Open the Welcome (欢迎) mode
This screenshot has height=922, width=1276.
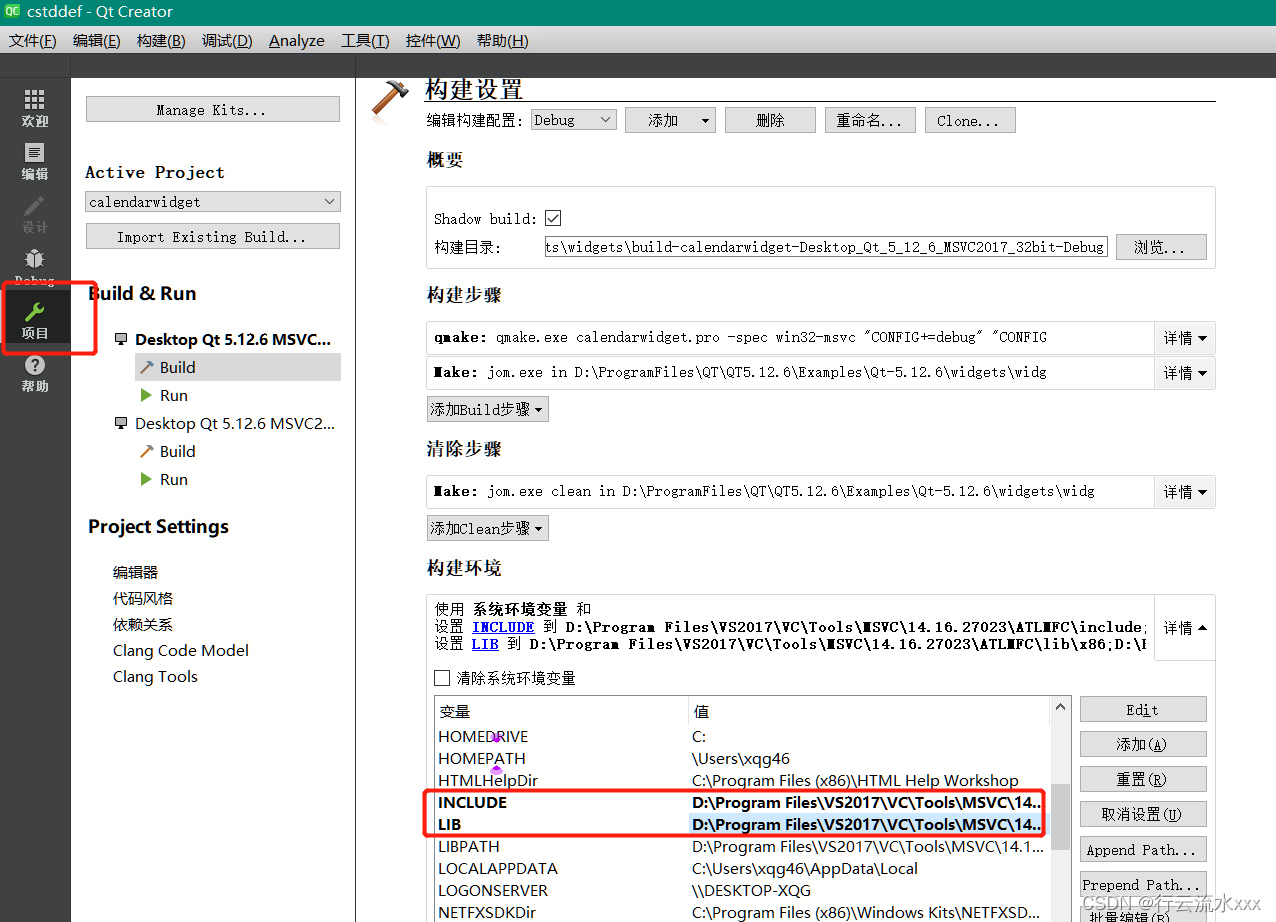35,108
